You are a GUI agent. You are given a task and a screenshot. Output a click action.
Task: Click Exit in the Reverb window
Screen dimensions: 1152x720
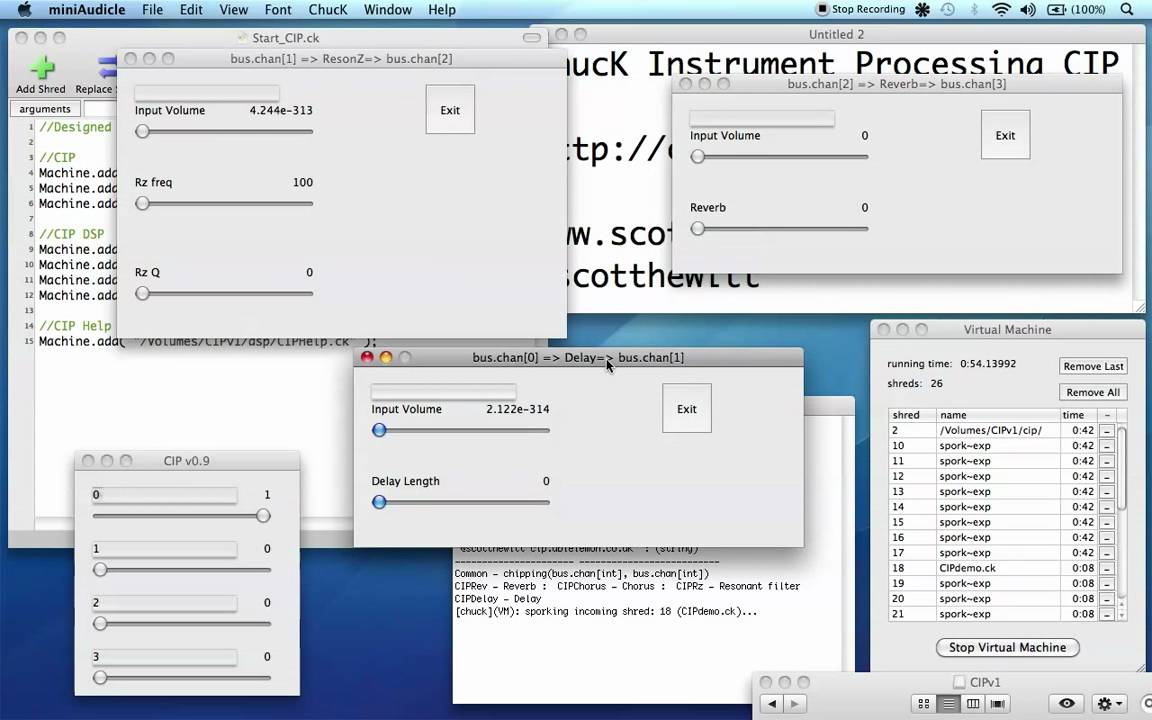click(x=1005, y=135)
